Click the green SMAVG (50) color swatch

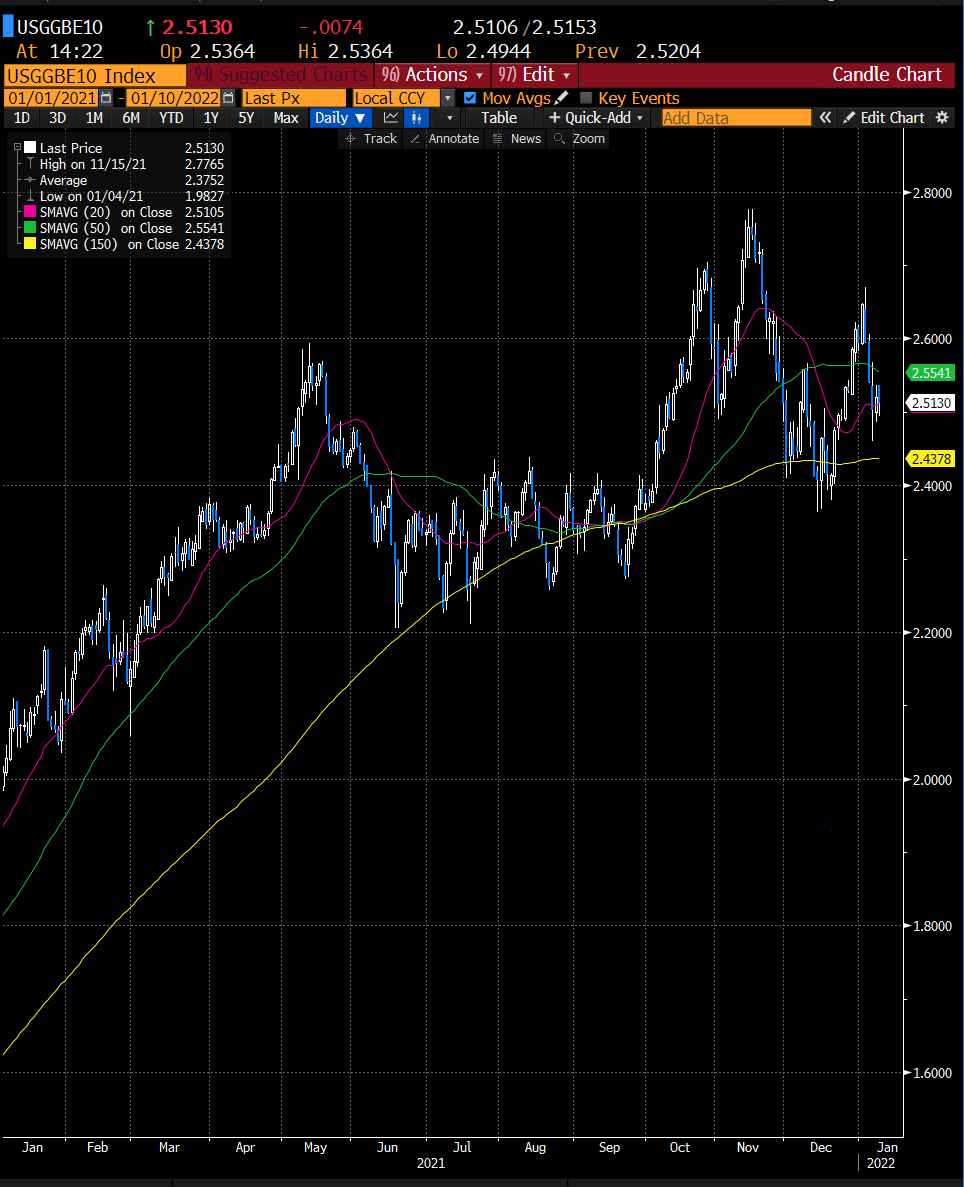pyautogui.click(x=30, y=228)
